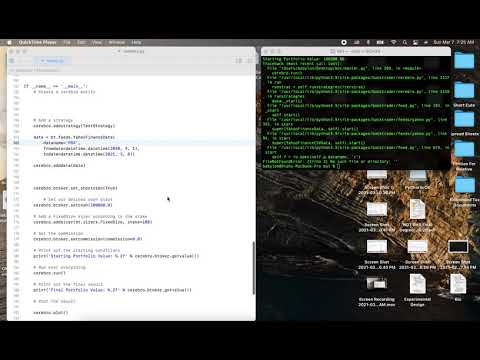Select the Experimental Design document icon
Image resolution: width=480 pixels, height=360 pixels.
click(x=417, y=284)
